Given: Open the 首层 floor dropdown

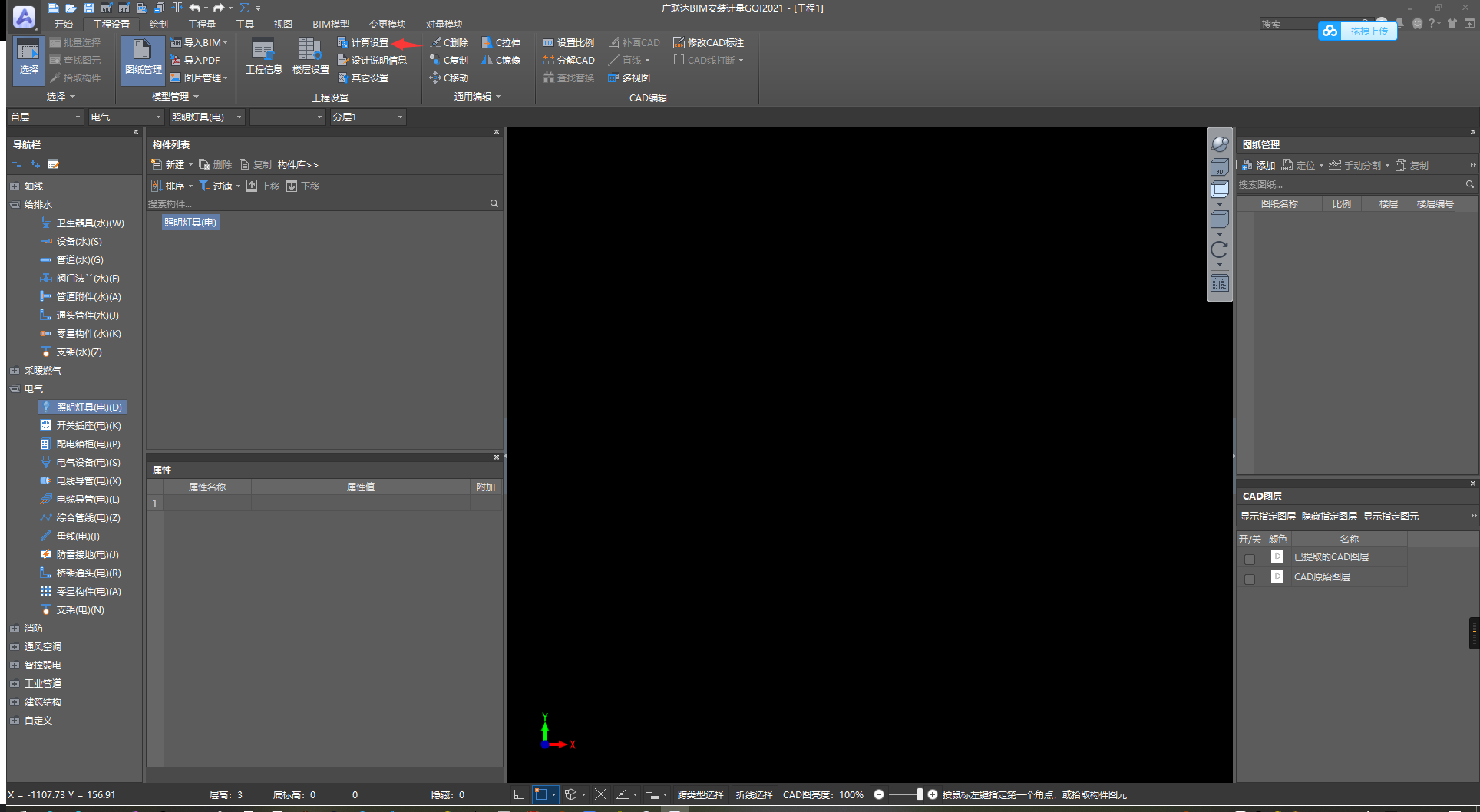Looking at the screenshot, I should 45,117.
